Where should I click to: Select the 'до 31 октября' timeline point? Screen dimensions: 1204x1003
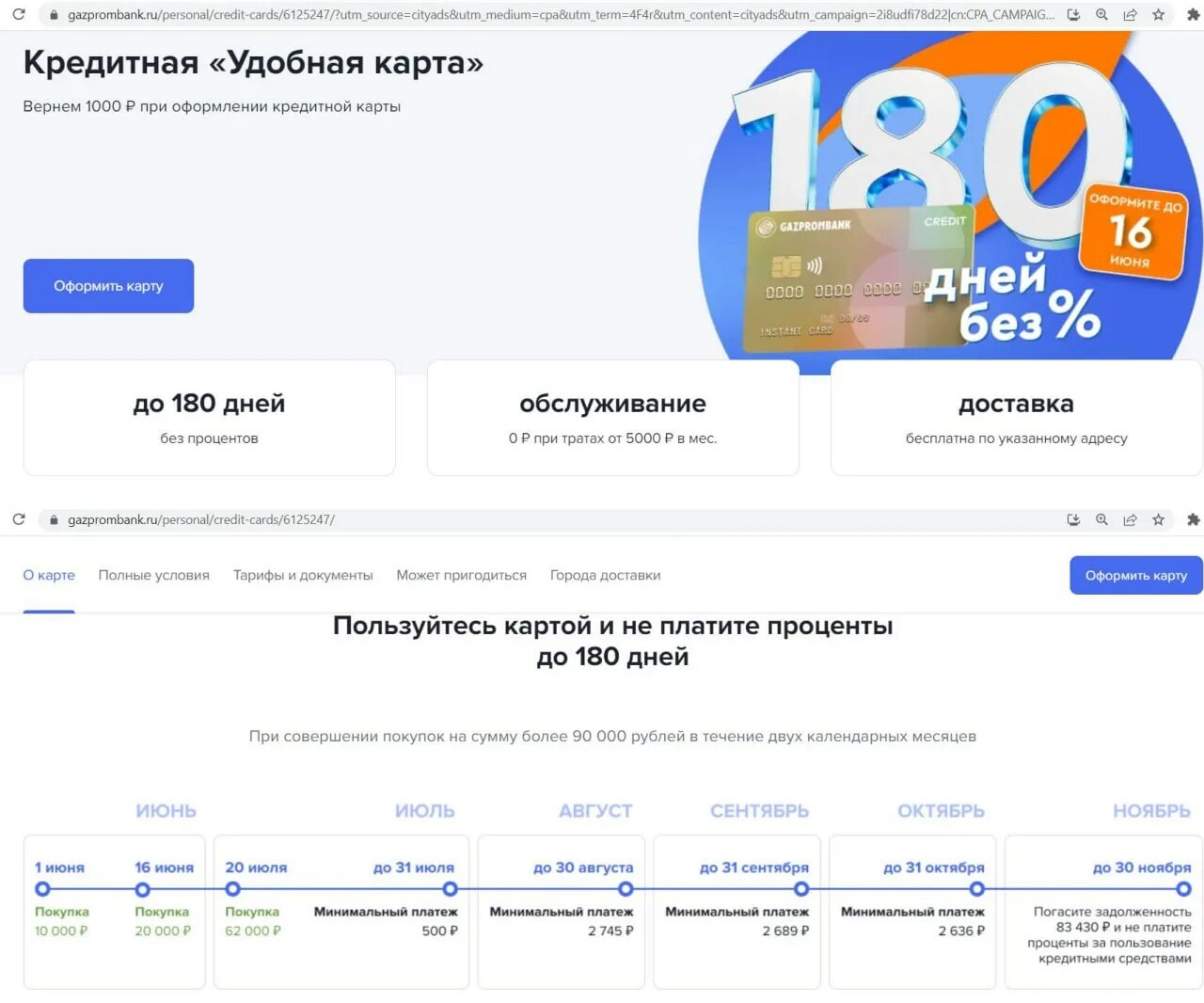[977, 889]
